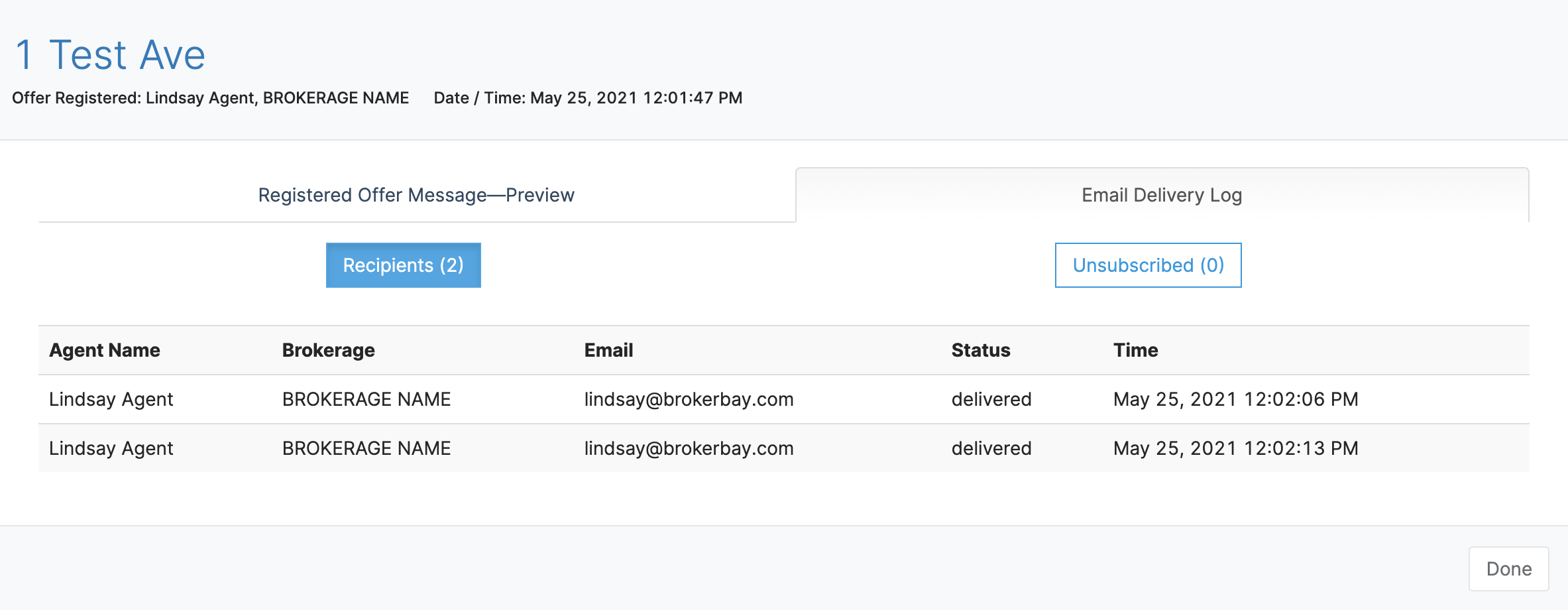Click the Status column header
The height and width of the screenshot is (610, 1568).
(x=981, y=350)
